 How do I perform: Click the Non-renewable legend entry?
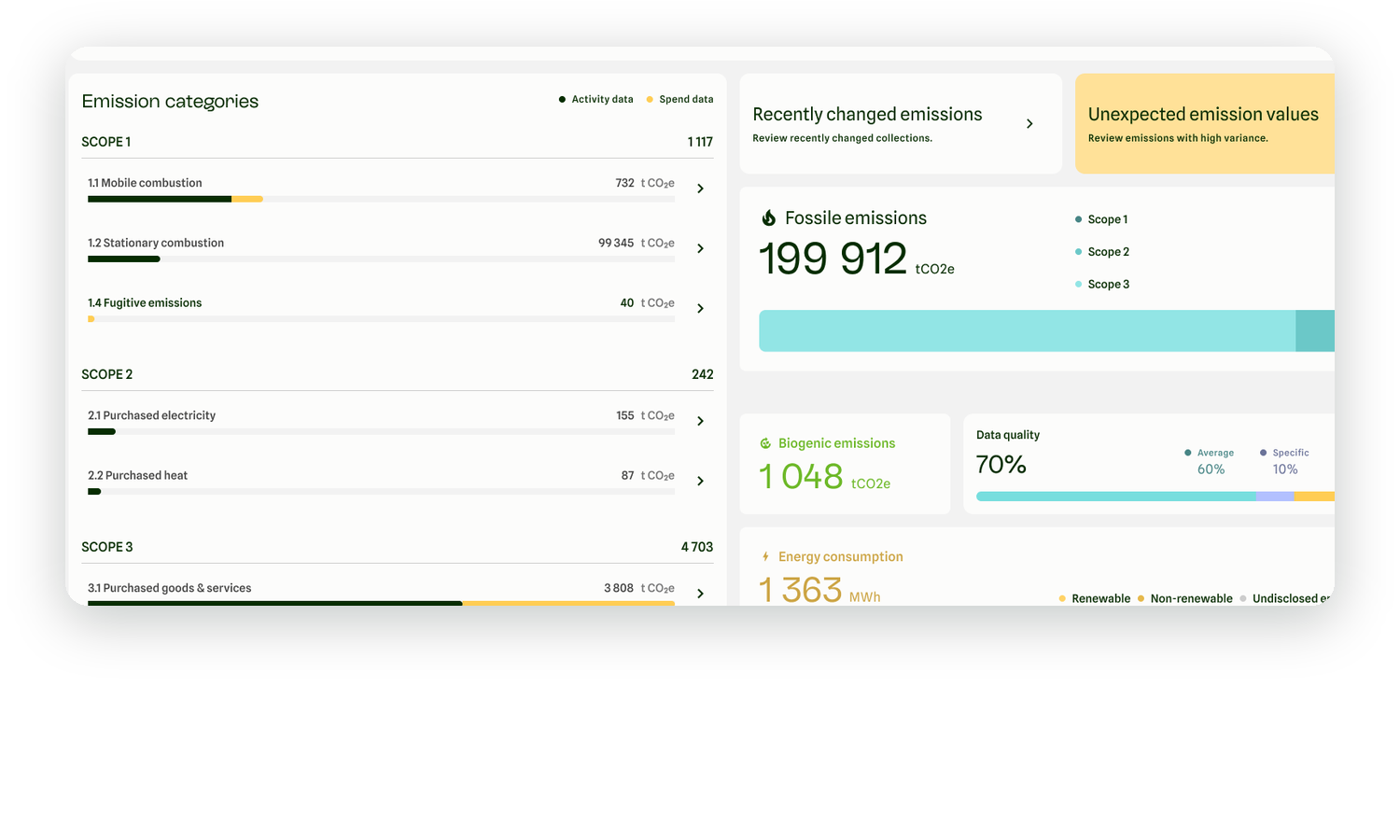pos(1185,598)
